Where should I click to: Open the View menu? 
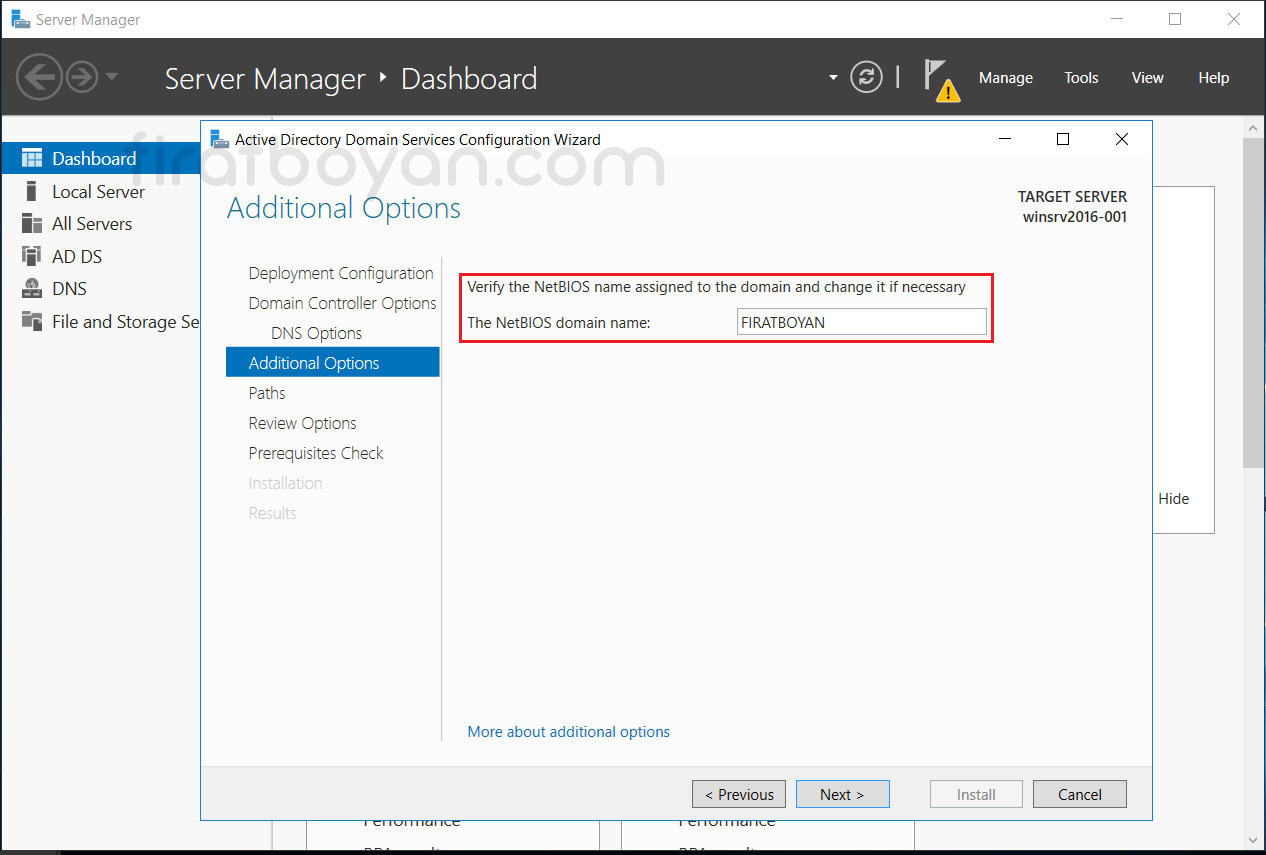tap(1147, 78)
